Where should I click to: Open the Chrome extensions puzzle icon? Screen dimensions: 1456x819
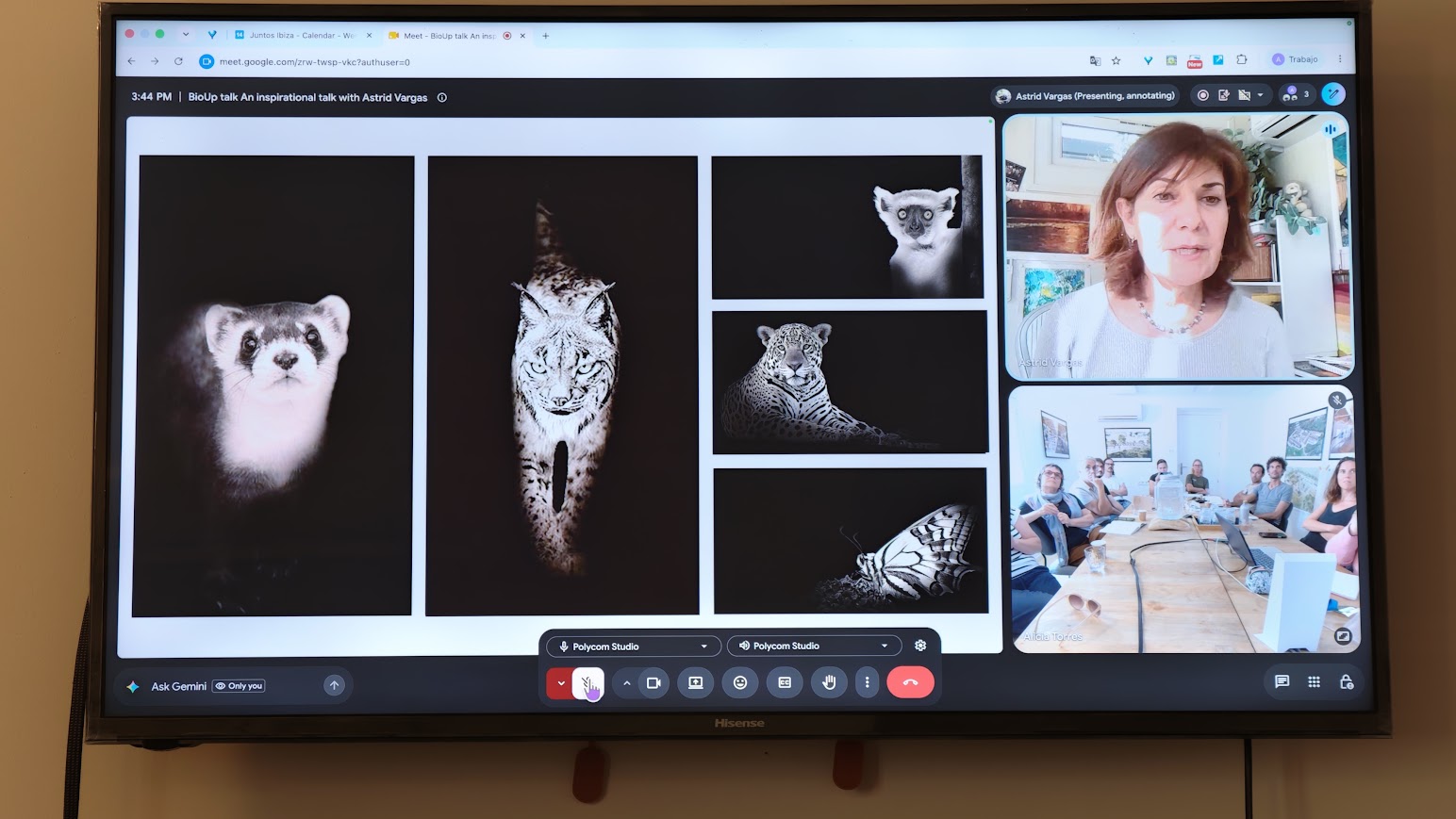click(1242, 59)
